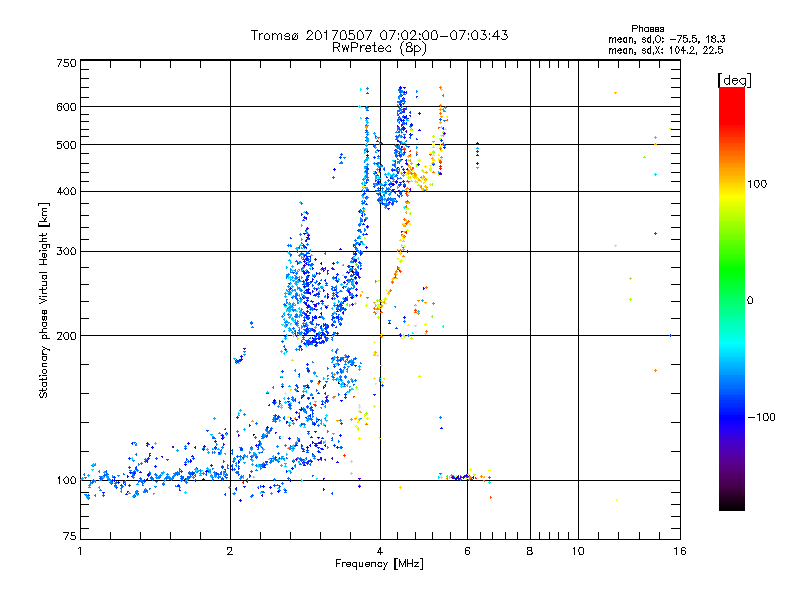
Task: Click the 'RwPretec (8p)' subtitle
Action: click(379, 48)
